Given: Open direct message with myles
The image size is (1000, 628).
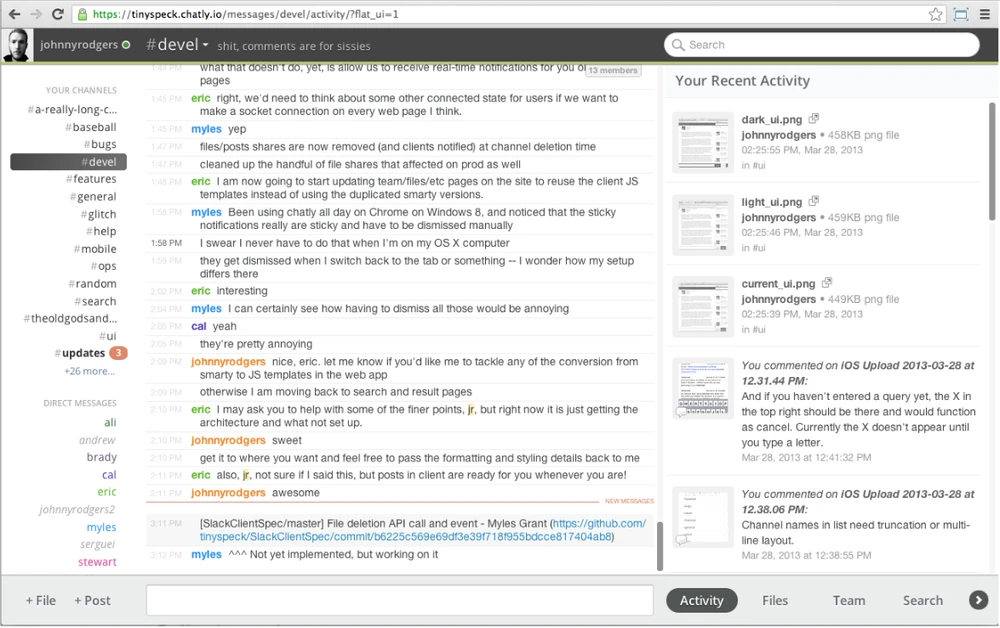Looking at the screenshot, I should click(x=101, y=527).
